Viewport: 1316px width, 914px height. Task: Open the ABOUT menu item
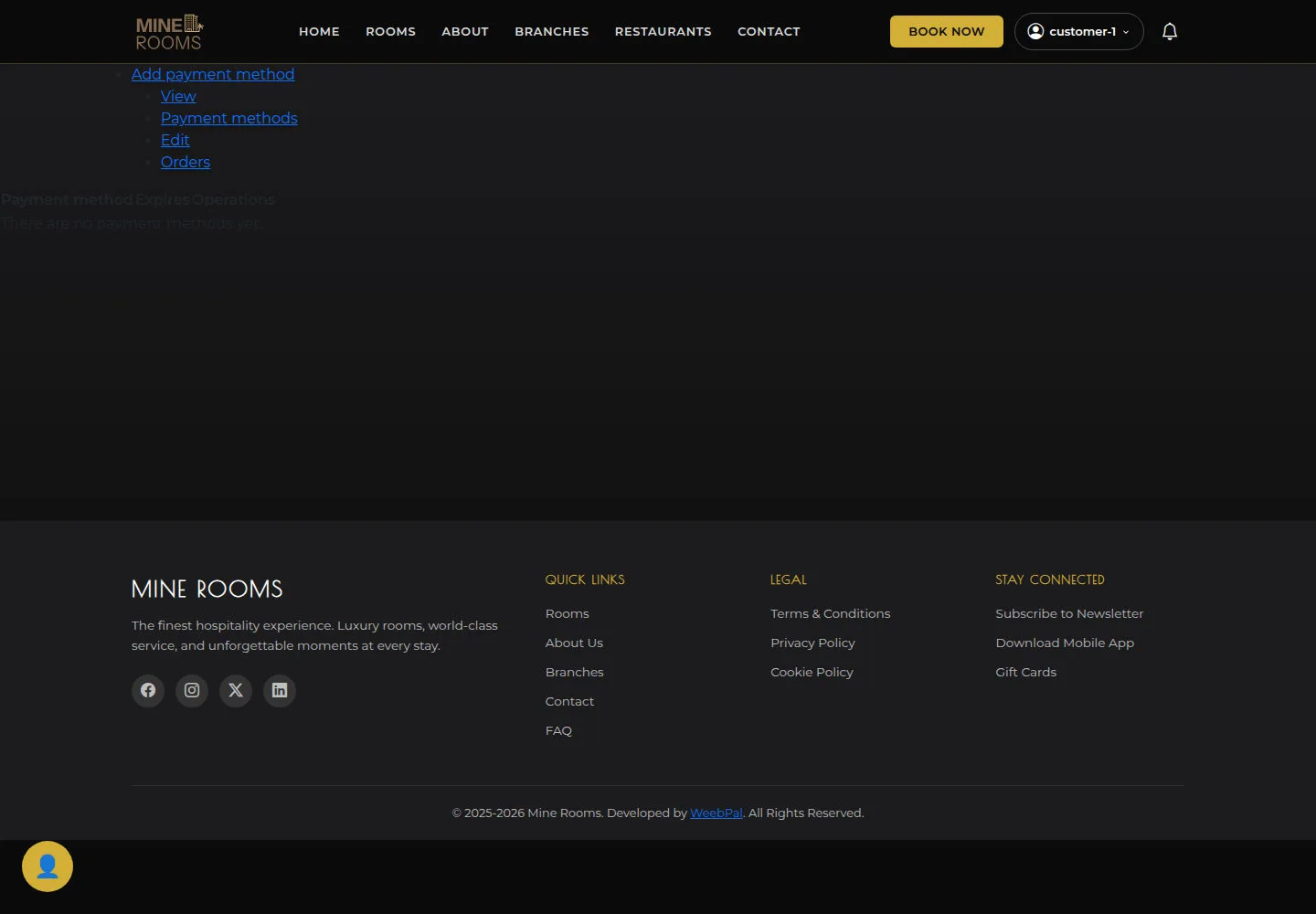click(465, 31)
